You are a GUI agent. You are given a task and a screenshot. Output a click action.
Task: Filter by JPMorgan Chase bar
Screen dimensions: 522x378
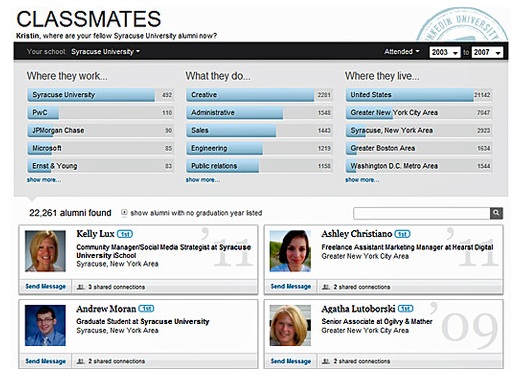[100, 130]
